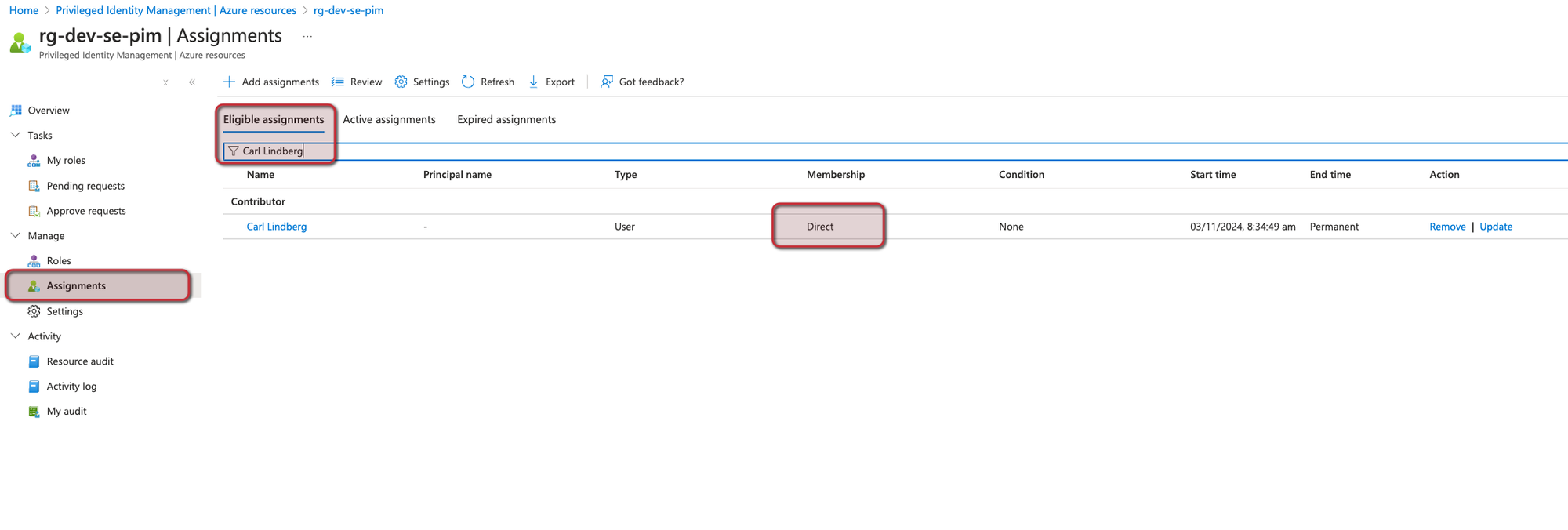1568x530 pixels.
Task: Sort by Start time column header
Action: pyautogui.click(x=1213, y=175)
